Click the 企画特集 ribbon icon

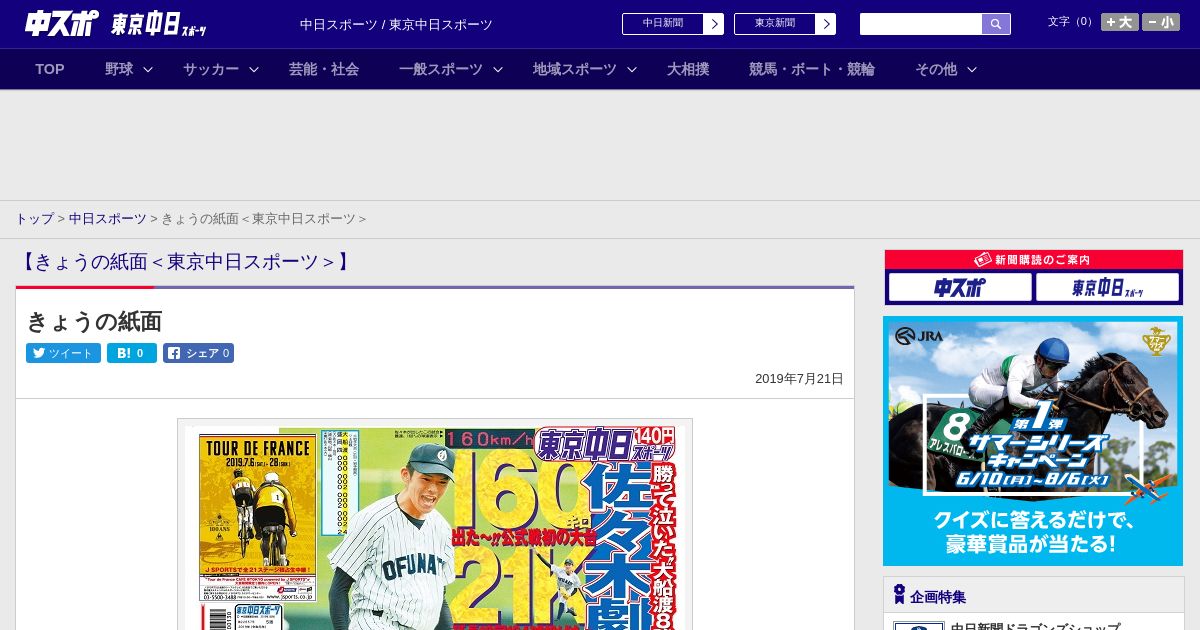click(x=899, y=595)
